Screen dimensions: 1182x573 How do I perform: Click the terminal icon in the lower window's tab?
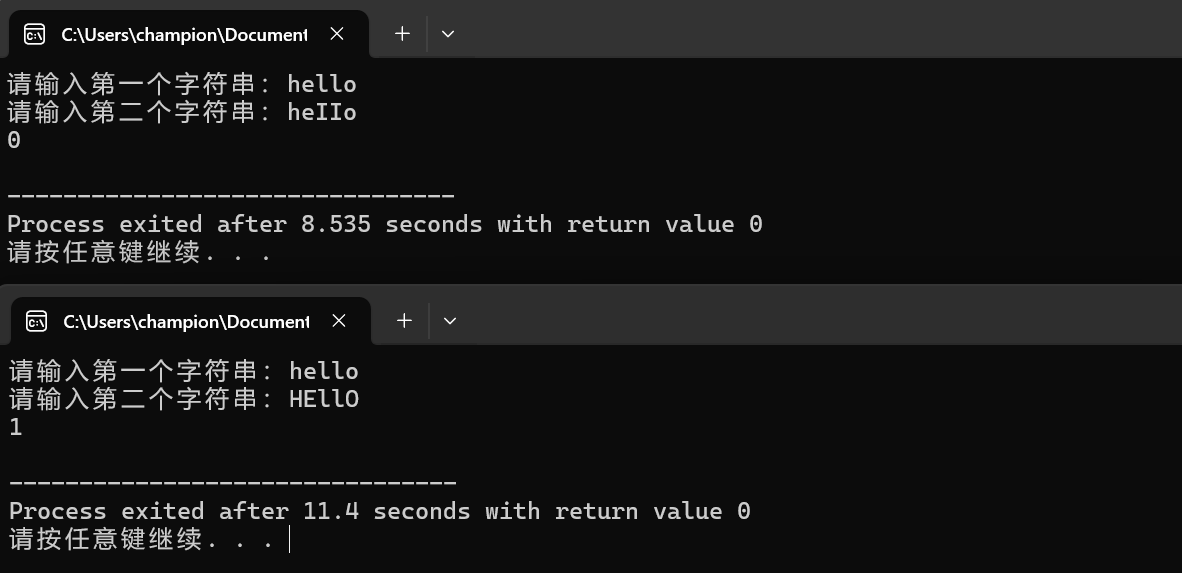point(36,321)
